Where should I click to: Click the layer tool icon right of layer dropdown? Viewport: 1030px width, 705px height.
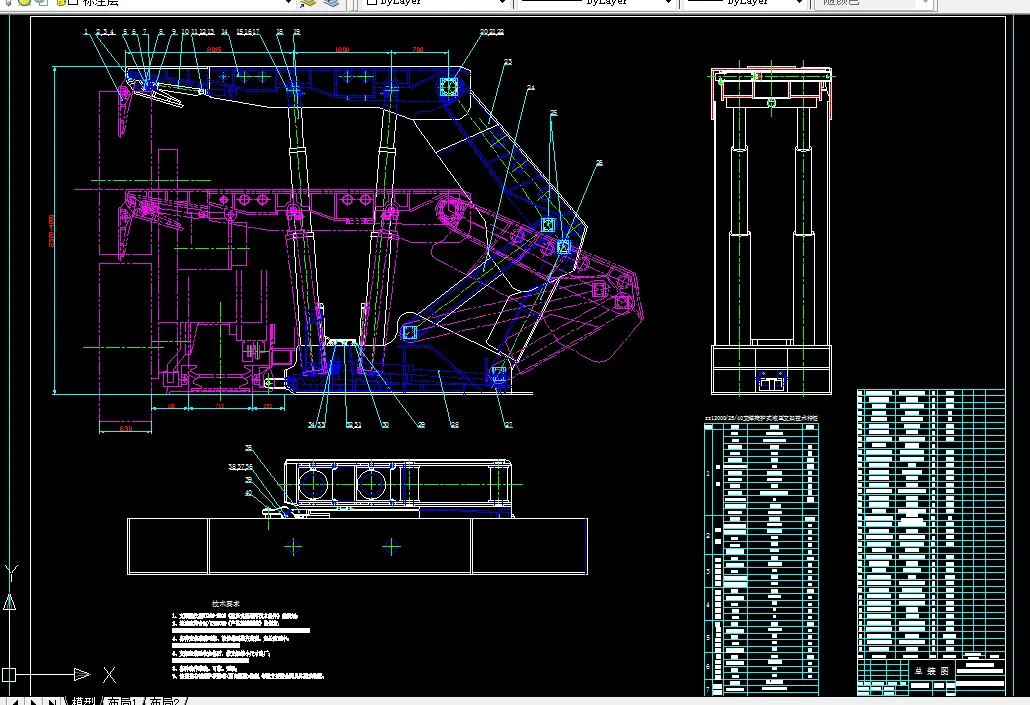tap(307, 3)
